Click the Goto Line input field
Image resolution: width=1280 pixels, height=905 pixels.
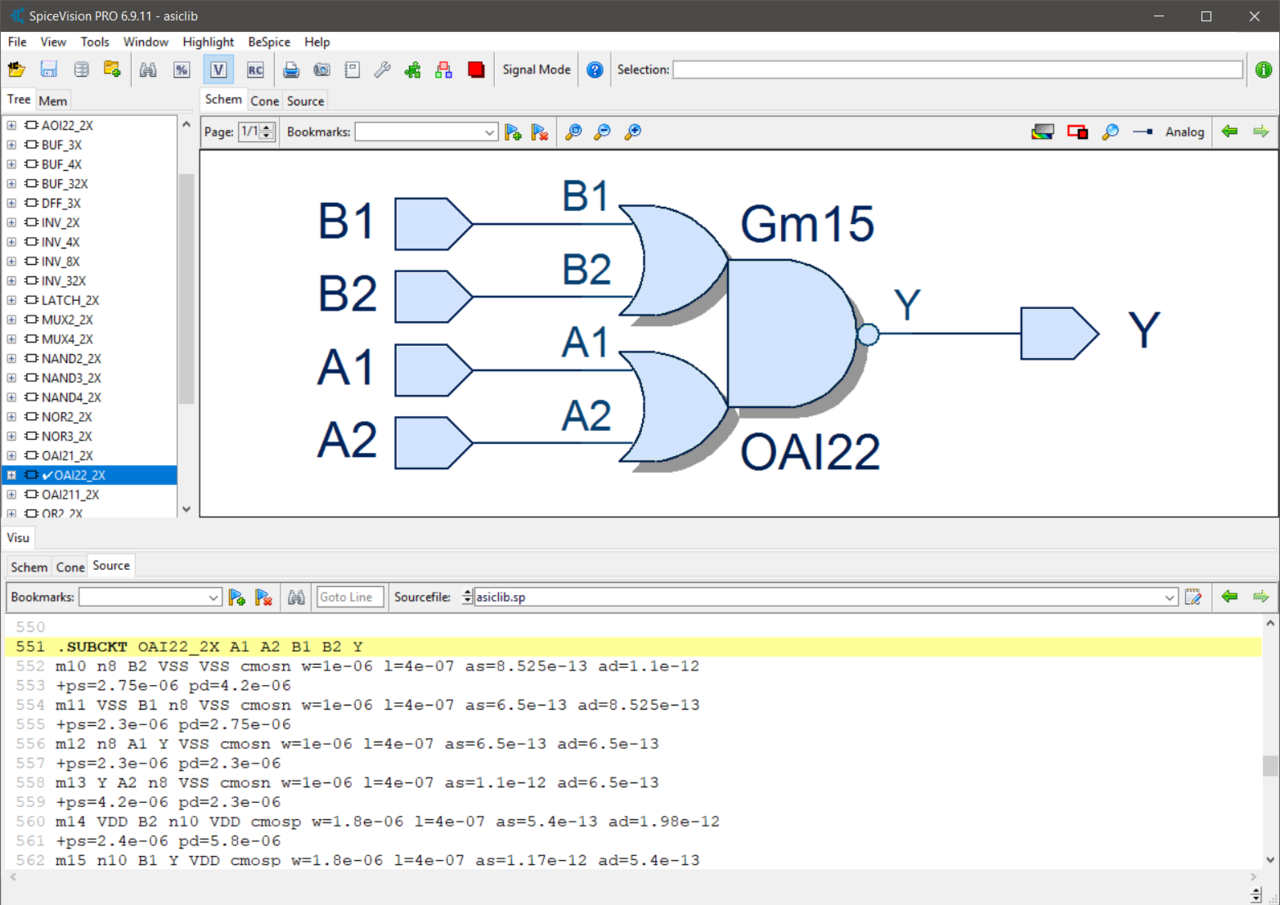(348, 597)
